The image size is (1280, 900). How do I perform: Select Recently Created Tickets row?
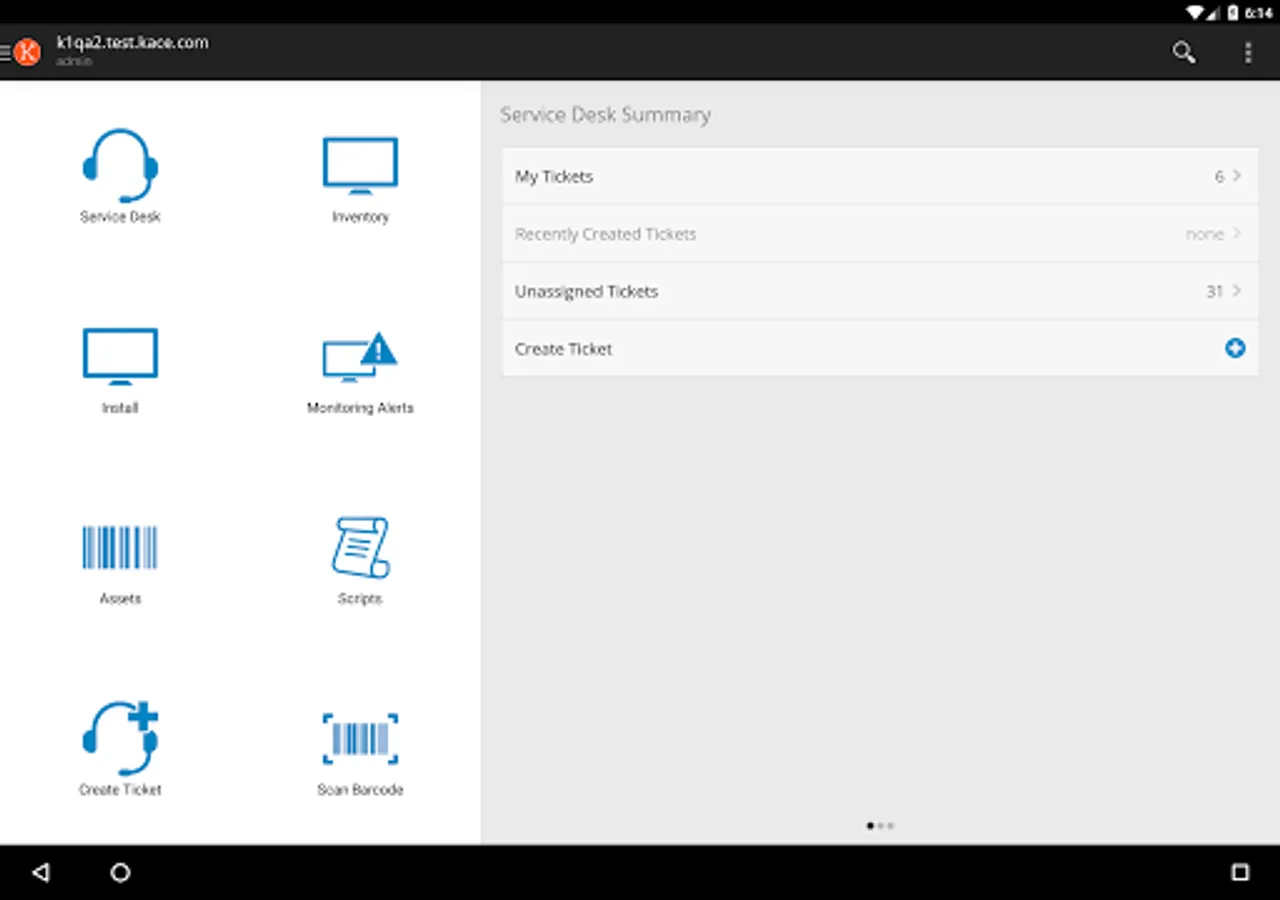880,233
